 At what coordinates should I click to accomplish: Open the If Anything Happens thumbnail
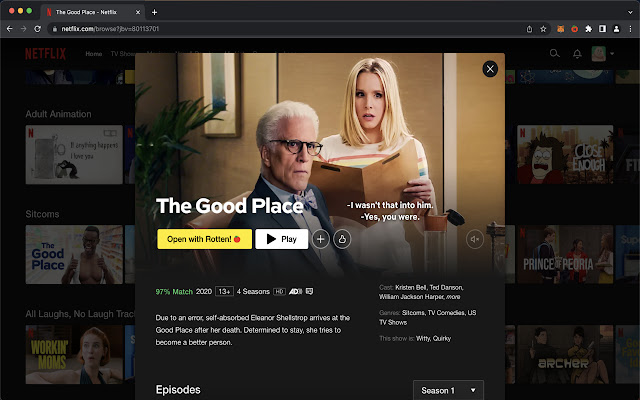pyautogui.click(x=74, y=154)
